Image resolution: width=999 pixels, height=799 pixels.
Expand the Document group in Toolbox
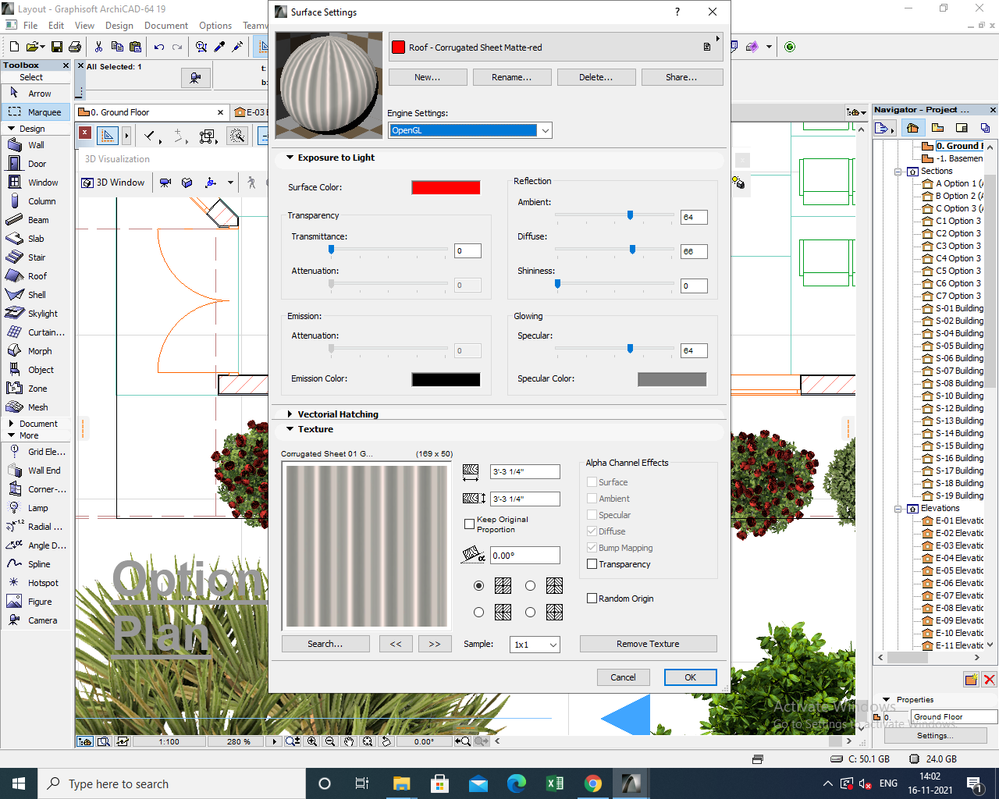11,424
